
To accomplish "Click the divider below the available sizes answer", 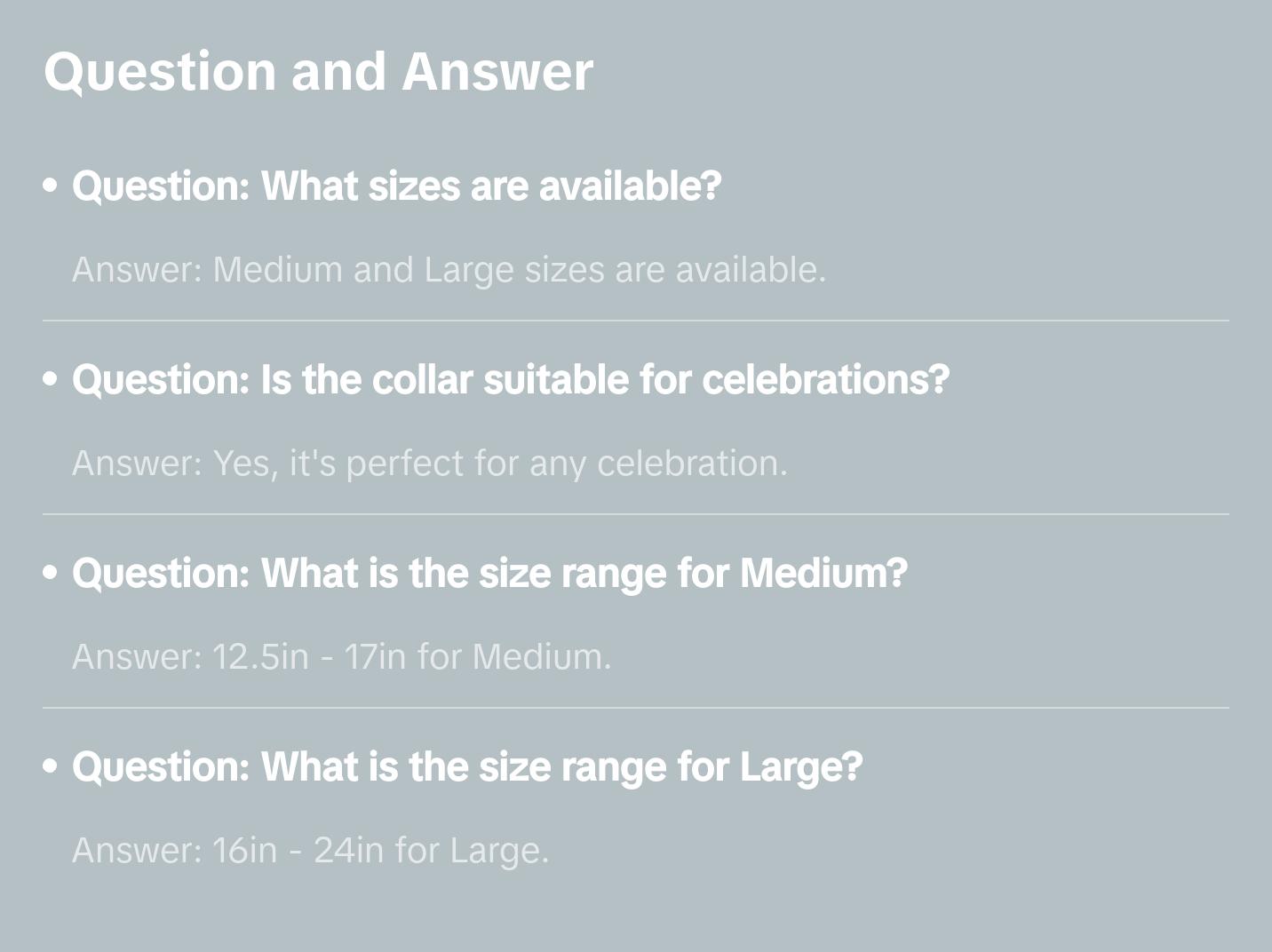I will [x=635, y=321].
